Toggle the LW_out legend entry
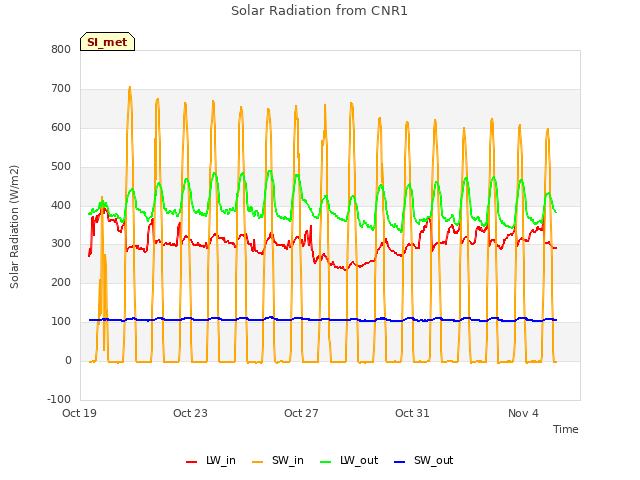640x480 pixels. coord(349,460)
